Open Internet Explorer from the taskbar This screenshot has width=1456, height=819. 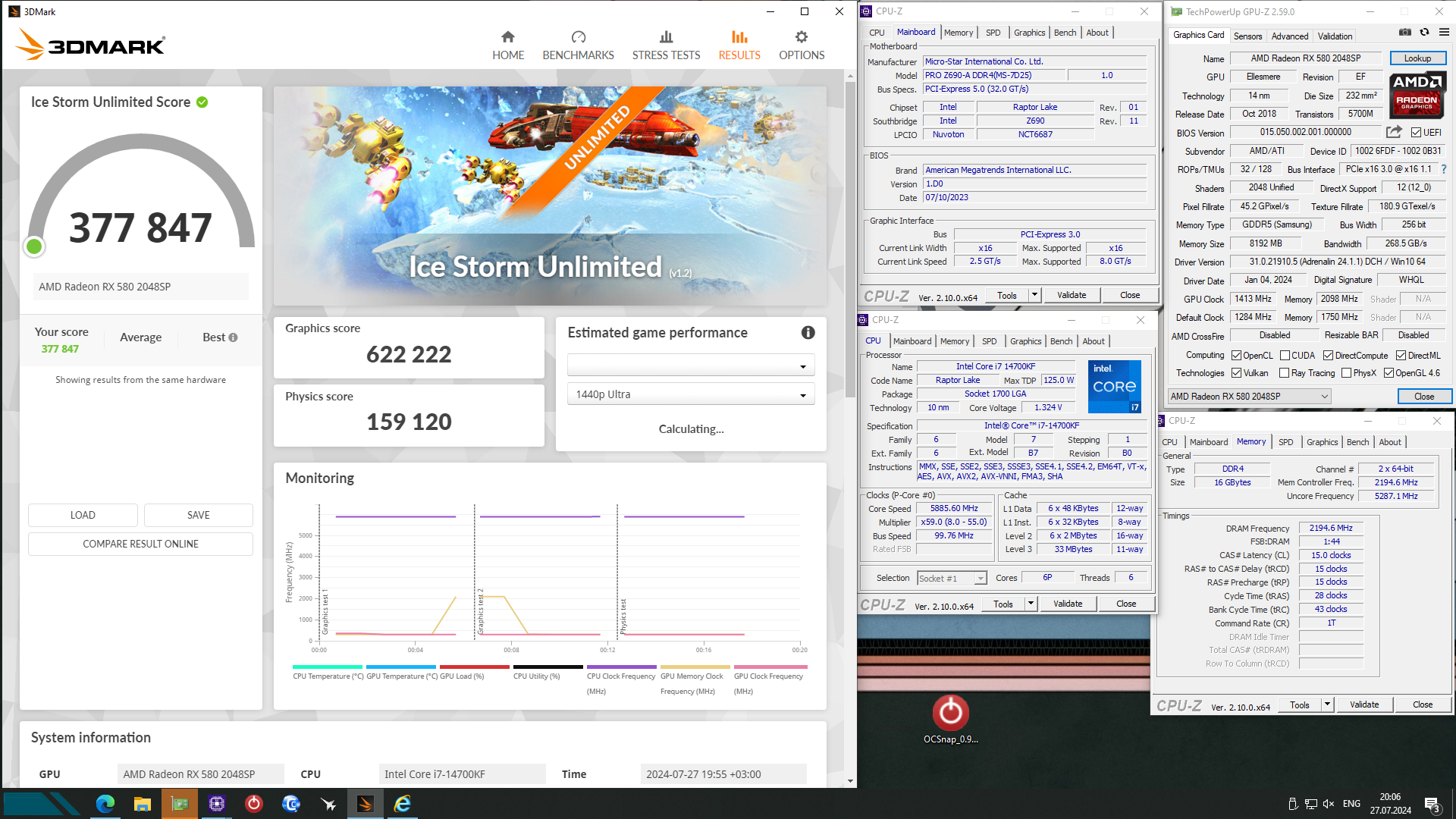[403, 804]
